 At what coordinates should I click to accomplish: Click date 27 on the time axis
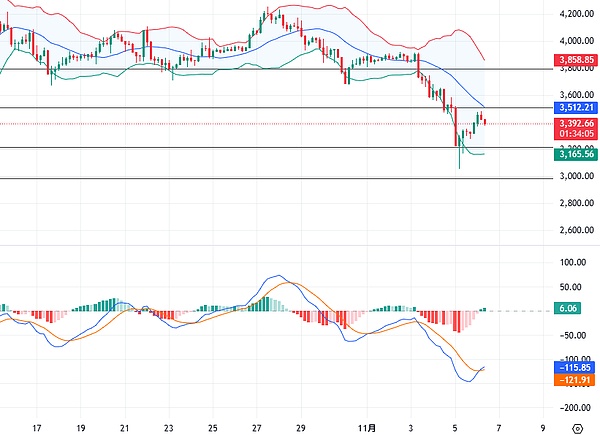tap(257, 426)
